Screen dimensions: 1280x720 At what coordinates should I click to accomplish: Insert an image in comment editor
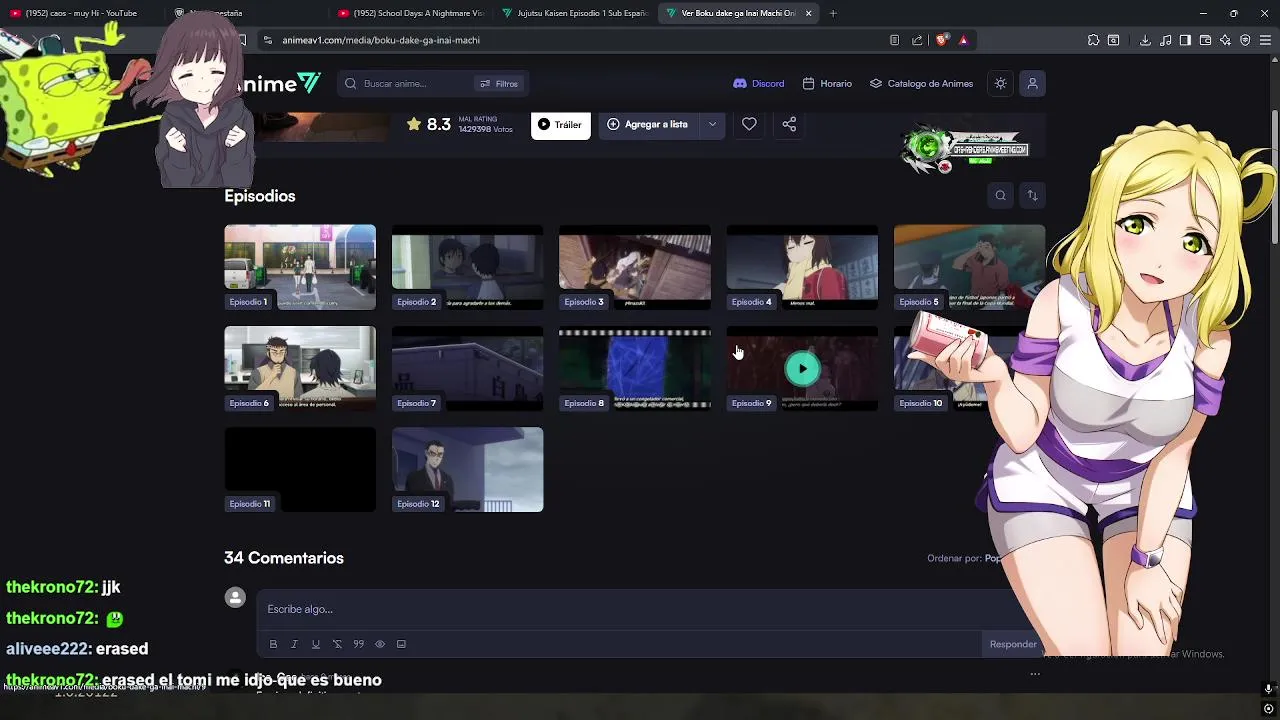[x=401, y=644]
